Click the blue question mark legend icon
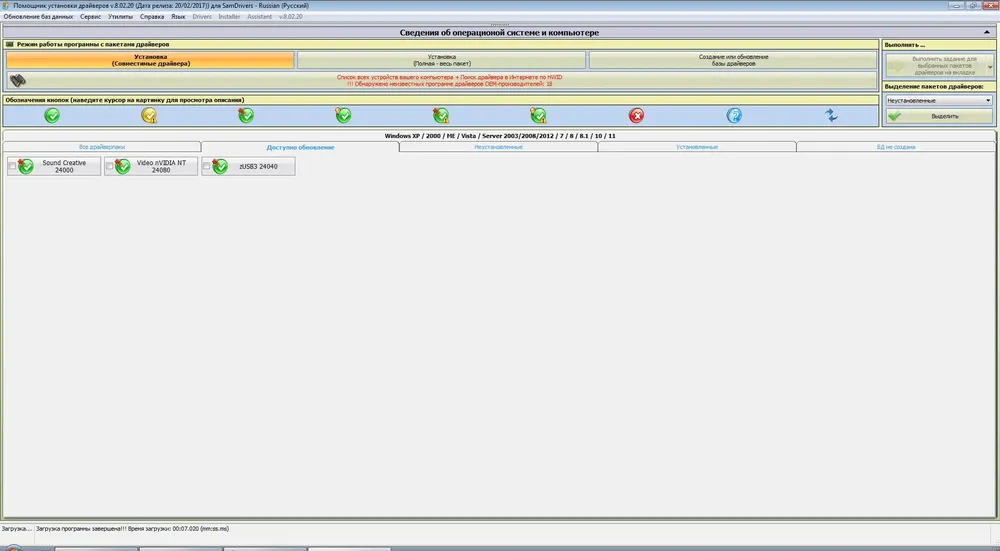Viewport: 1000px width, 551px height. coord(734,115)
